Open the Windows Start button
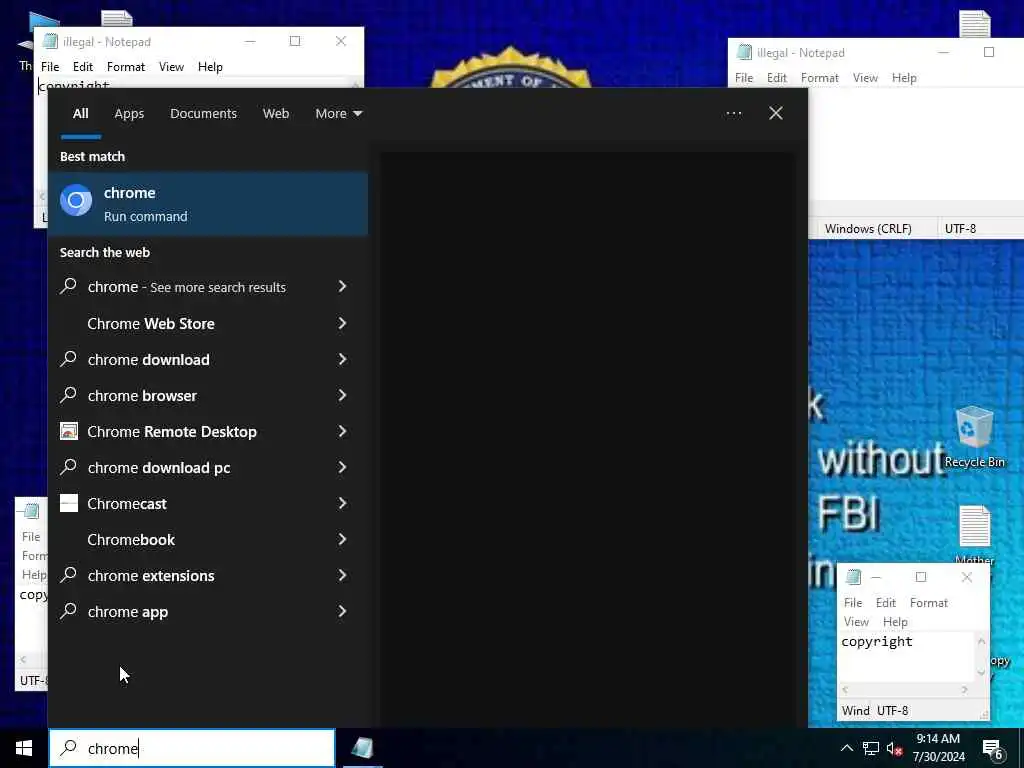Image resolution: width=1024 pixels, height=768 pixels. tap(24, 748)
